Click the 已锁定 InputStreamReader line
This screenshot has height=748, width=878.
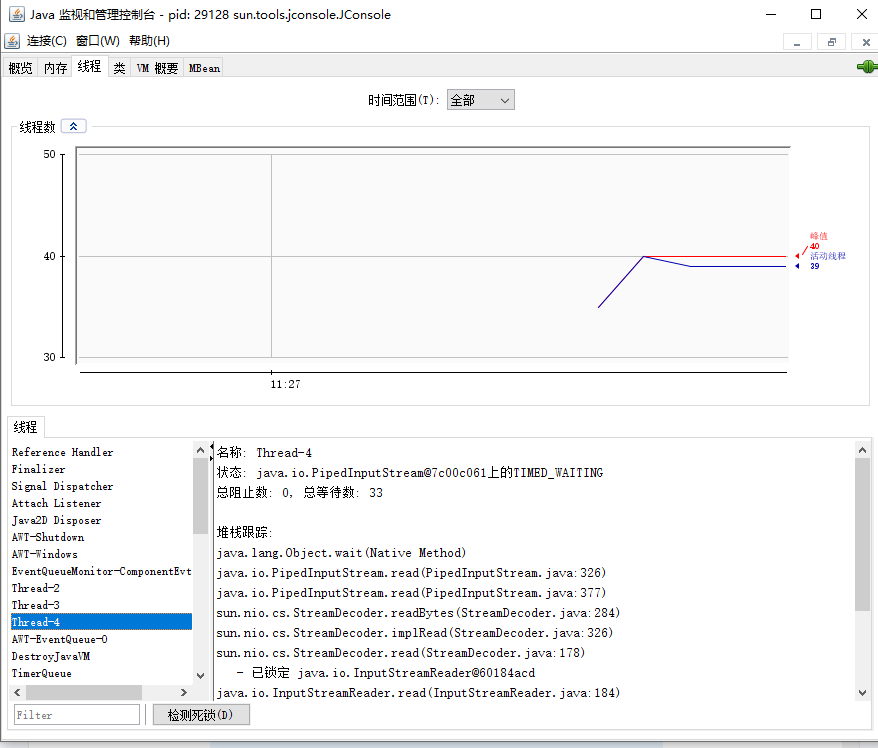386,673
